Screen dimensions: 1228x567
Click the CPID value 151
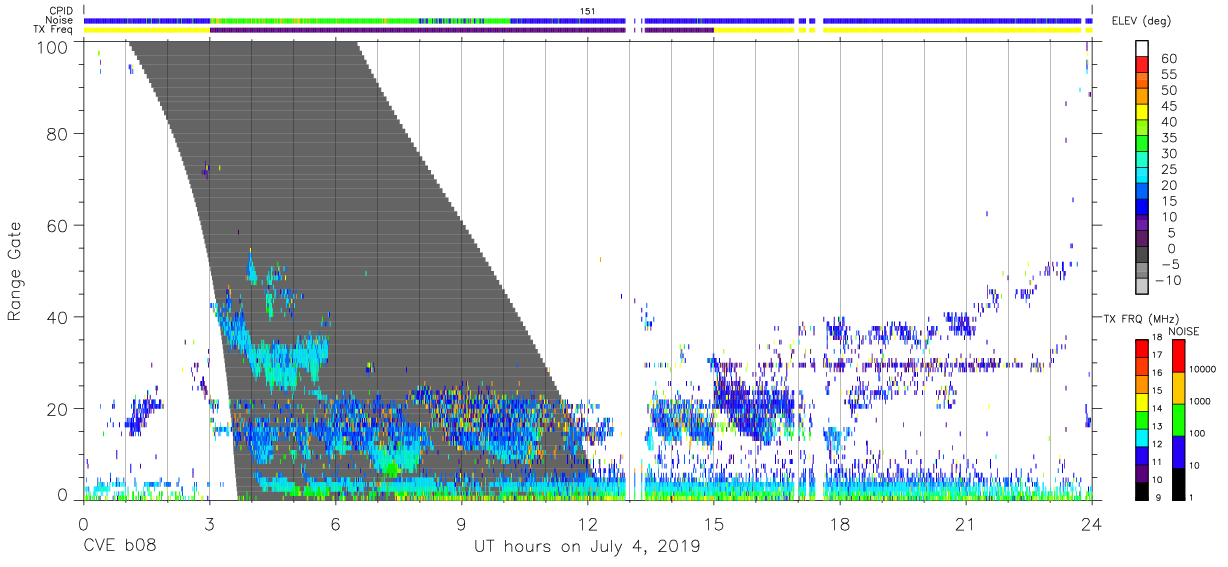click(x=588, y=11)
